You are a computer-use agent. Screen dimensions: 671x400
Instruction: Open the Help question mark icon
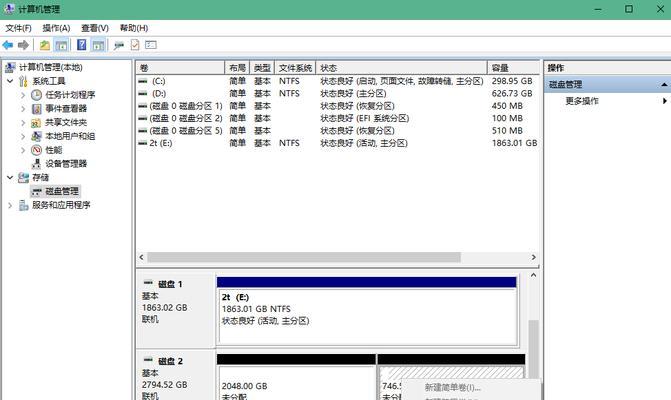coord(81,45)
